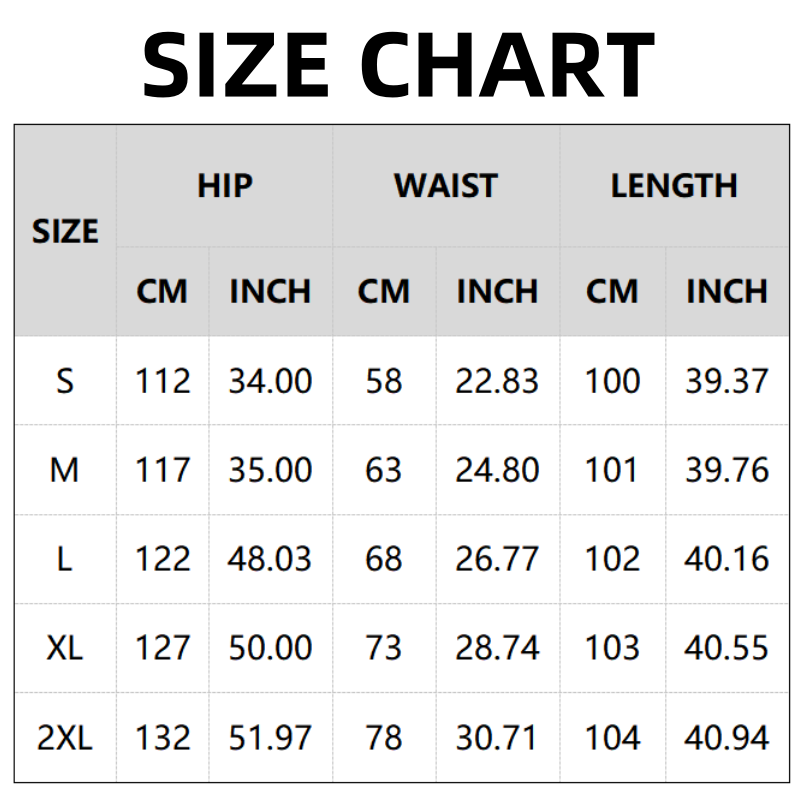The image size is (800, 800).
Task: Click the length value 102 cell
Action: pos(612,559)
